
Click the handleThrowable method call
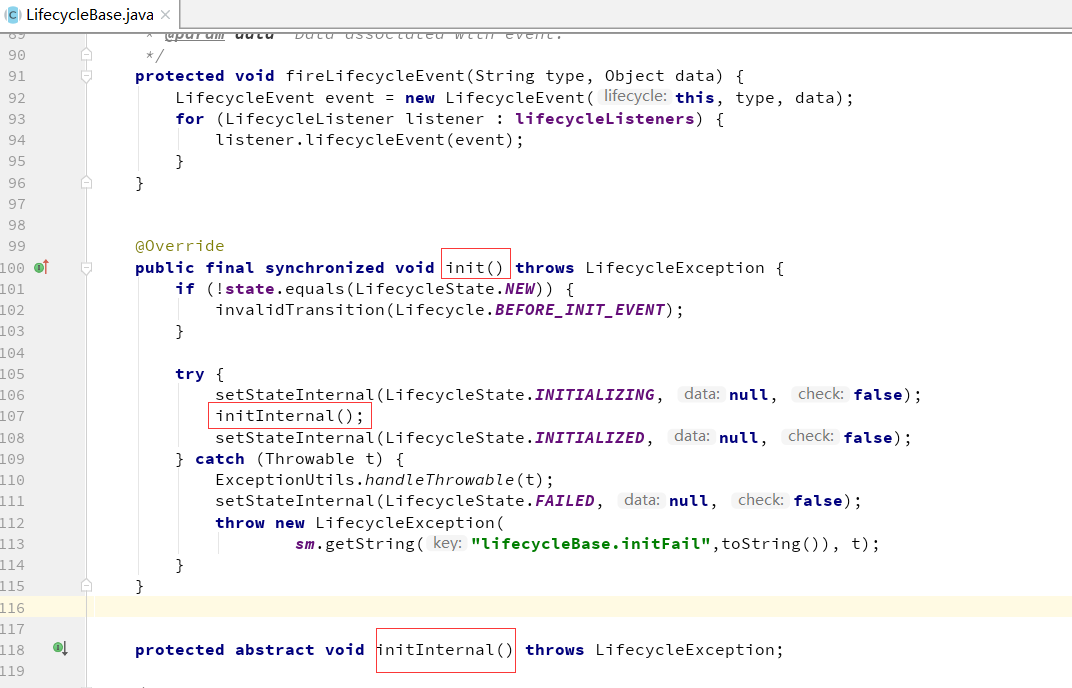pos(440,479)
